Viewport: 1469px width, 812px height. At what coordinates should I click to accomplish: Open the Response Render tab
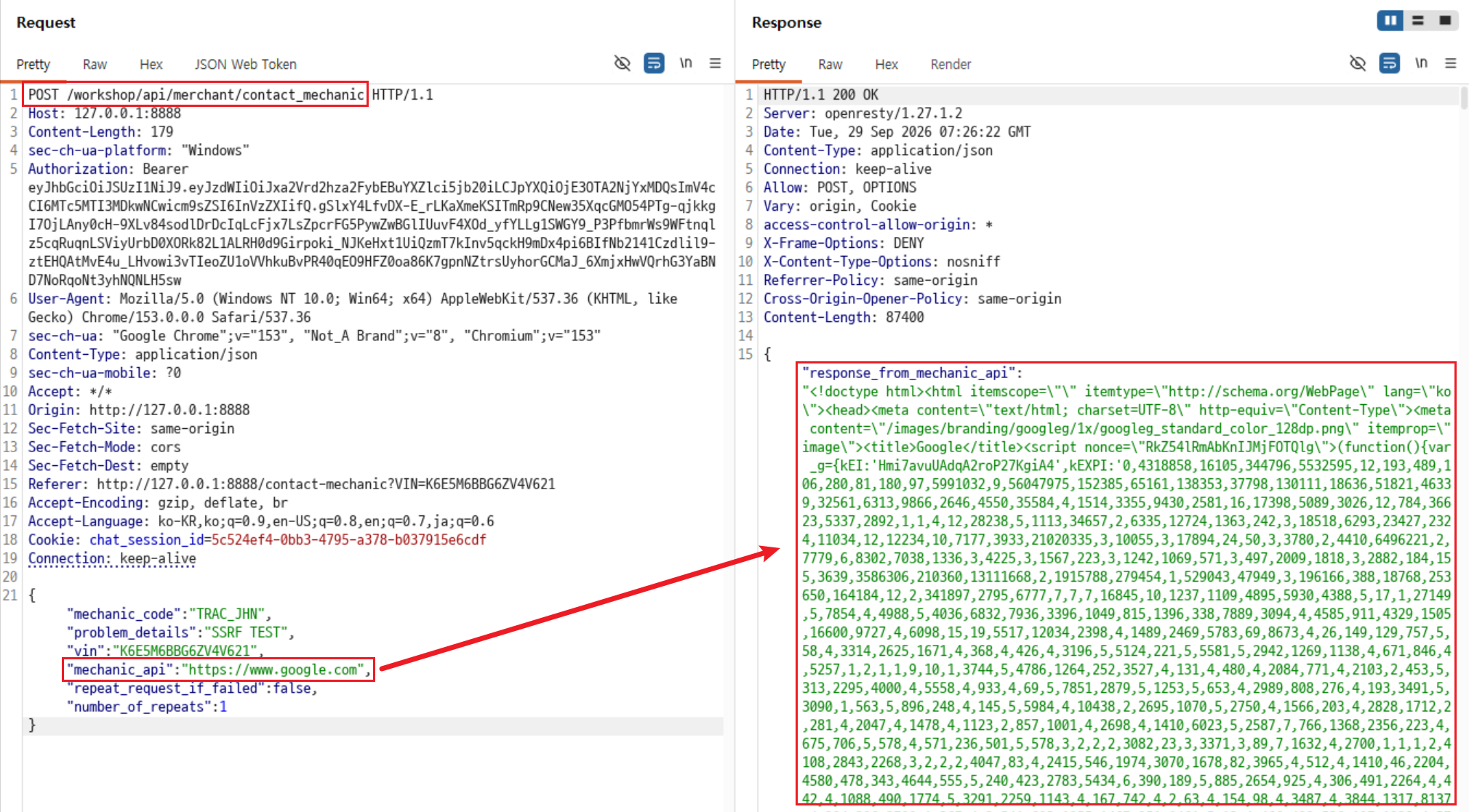[x=950, y=64]
